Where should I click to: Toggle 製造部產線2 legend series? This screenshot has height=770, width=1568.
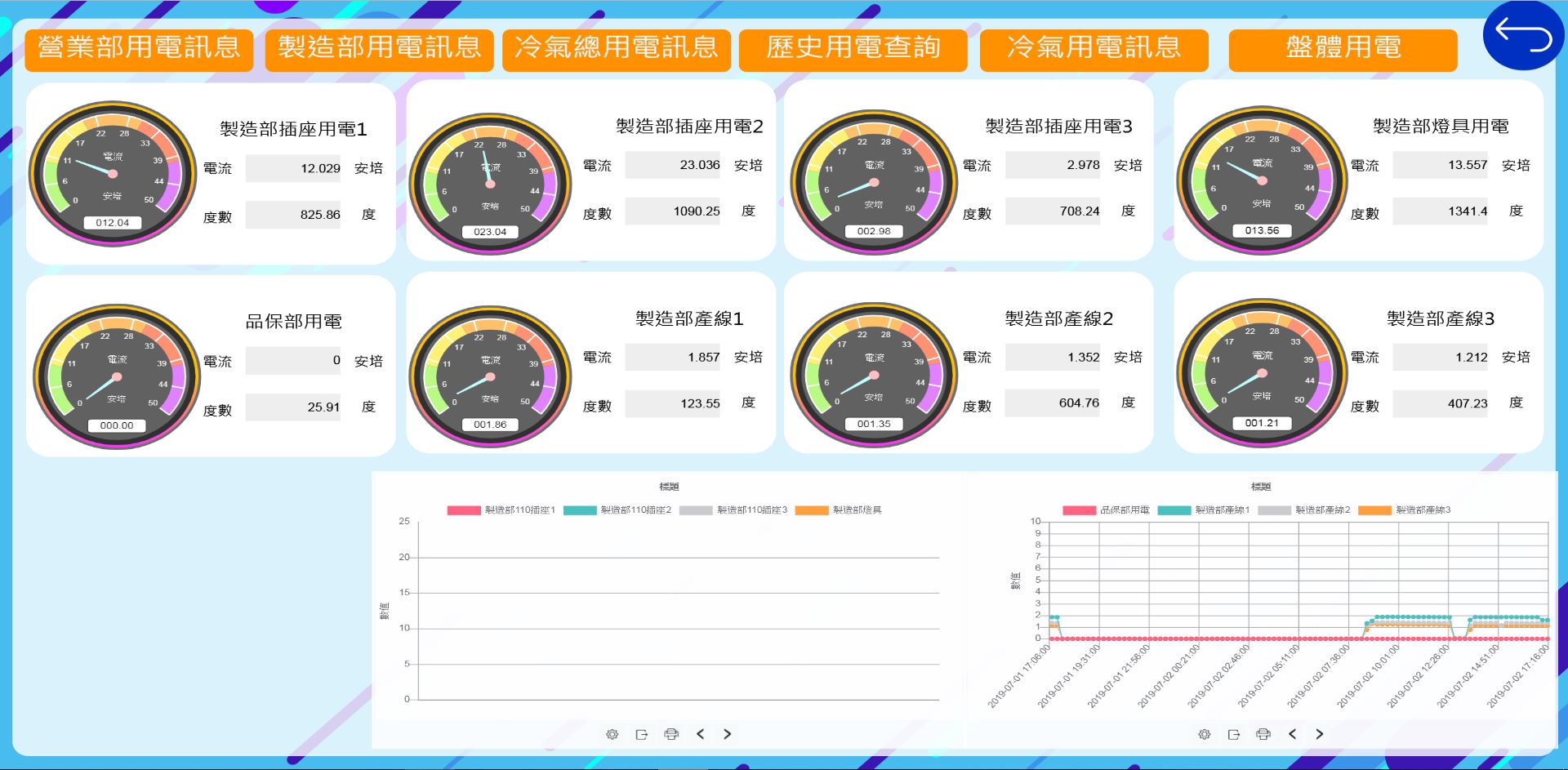pos(1304,510)
